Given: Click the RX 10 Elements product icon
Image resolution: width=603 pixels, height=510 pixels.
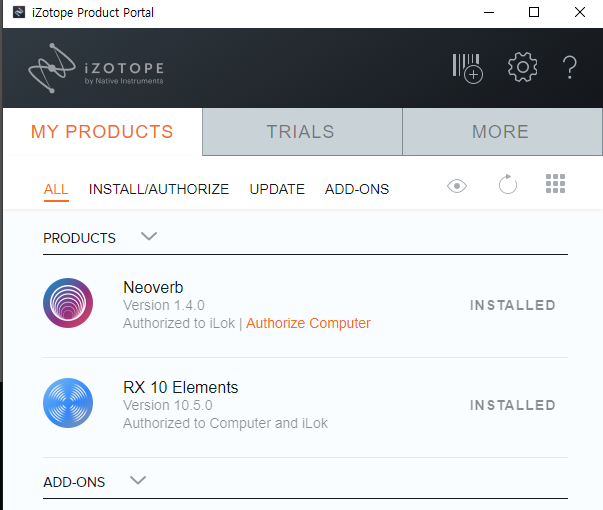Looking at the screenshot, I should pos(68,403).
